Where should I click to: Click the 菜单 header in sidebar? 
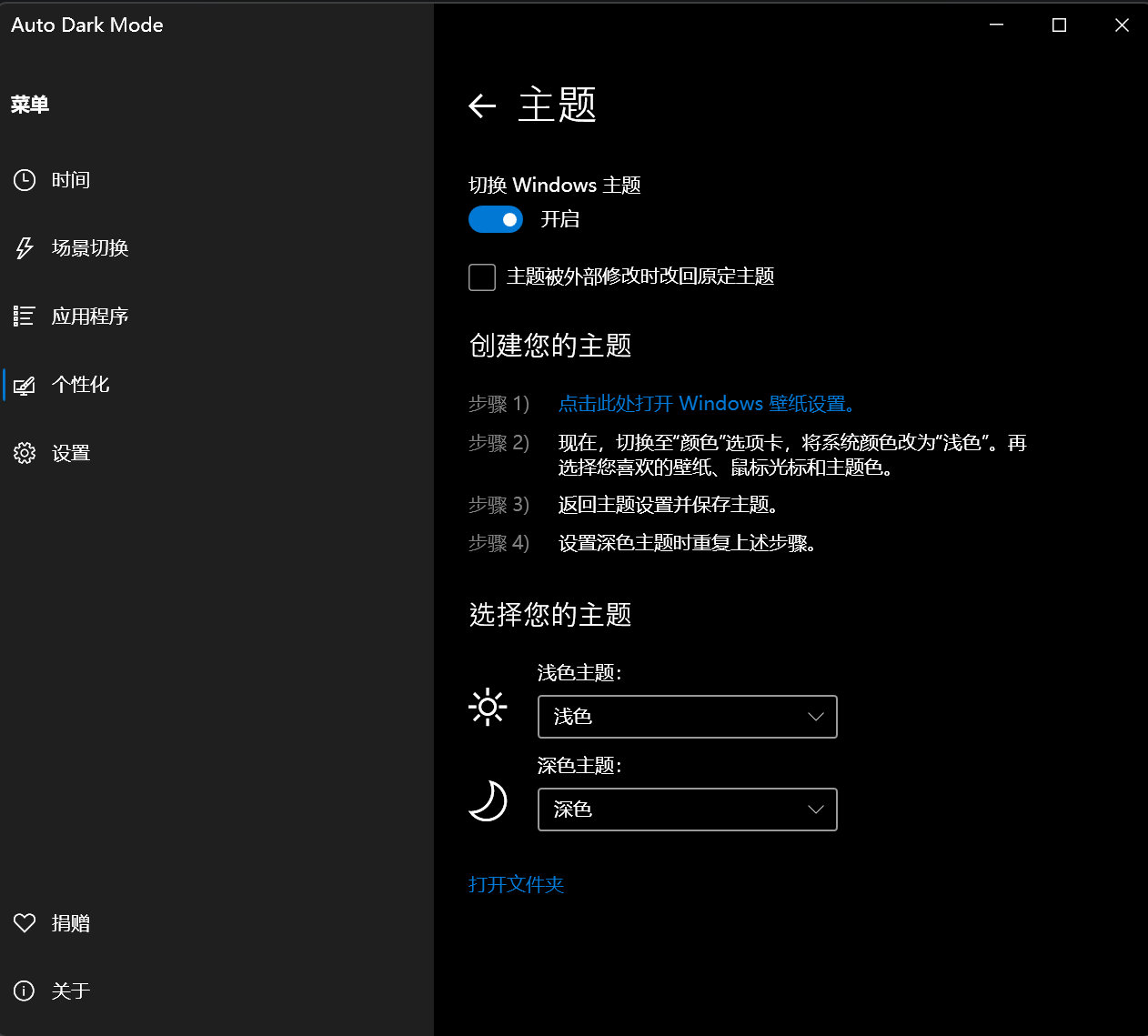tap(30, 105)
